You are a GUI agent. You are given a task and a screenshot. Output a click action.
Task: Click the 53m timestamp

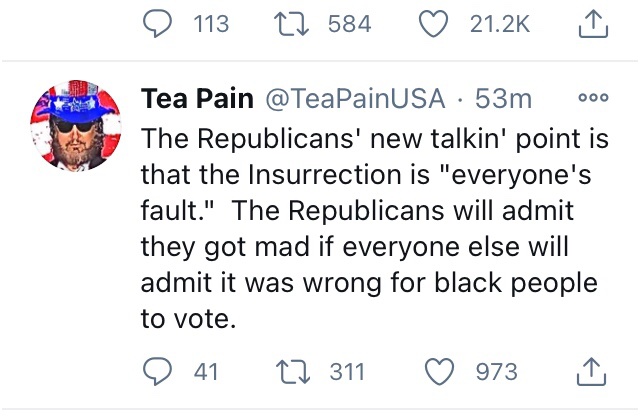click(x=504, y=99)
